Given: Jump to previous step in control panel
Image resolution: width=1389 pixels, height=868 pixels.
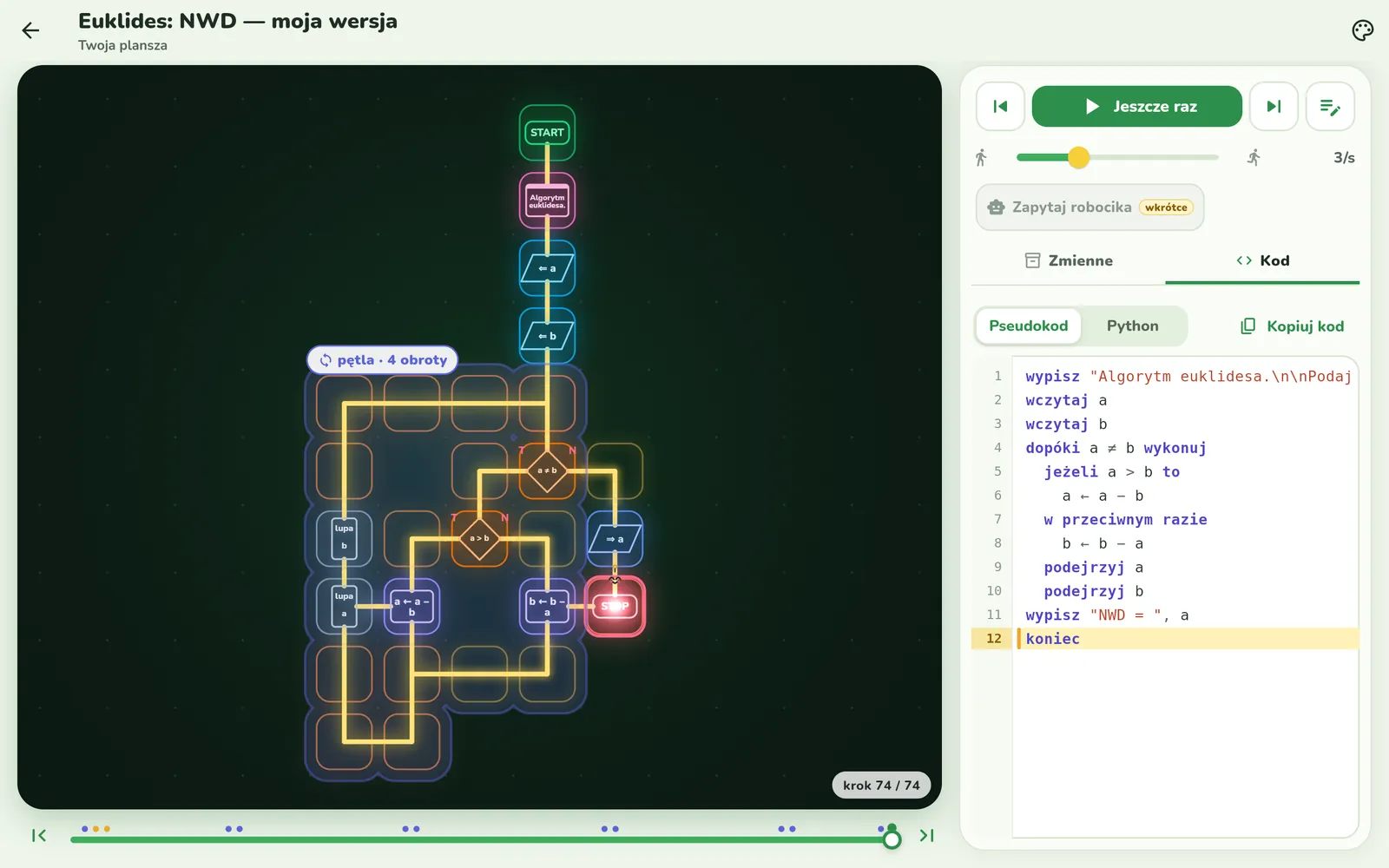Looking at the screenshot, I should 1000,107.
